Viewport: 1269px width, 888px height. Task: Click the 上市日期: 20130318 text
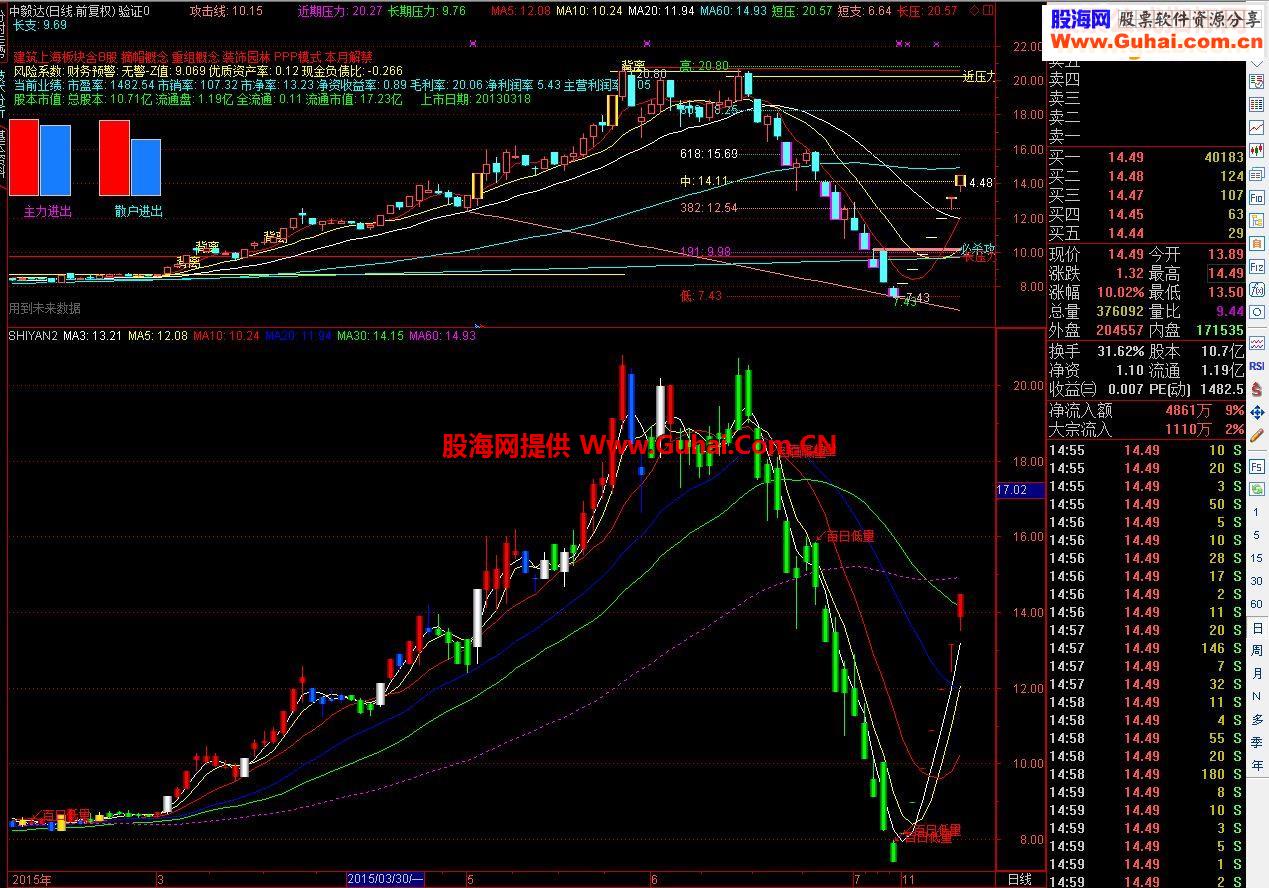coord(476,99)
